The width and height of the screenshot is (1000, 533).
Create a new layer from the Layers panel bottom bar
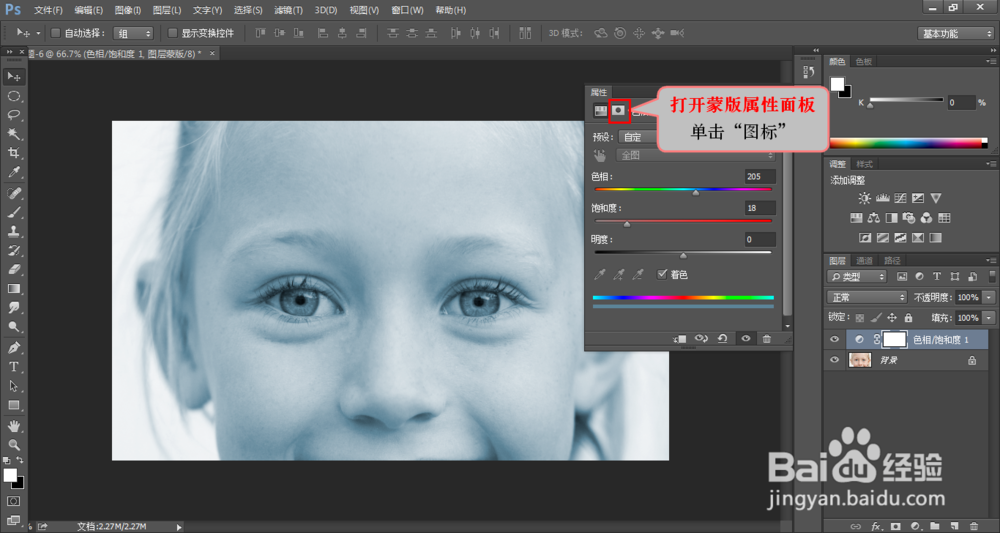(953, 526)
